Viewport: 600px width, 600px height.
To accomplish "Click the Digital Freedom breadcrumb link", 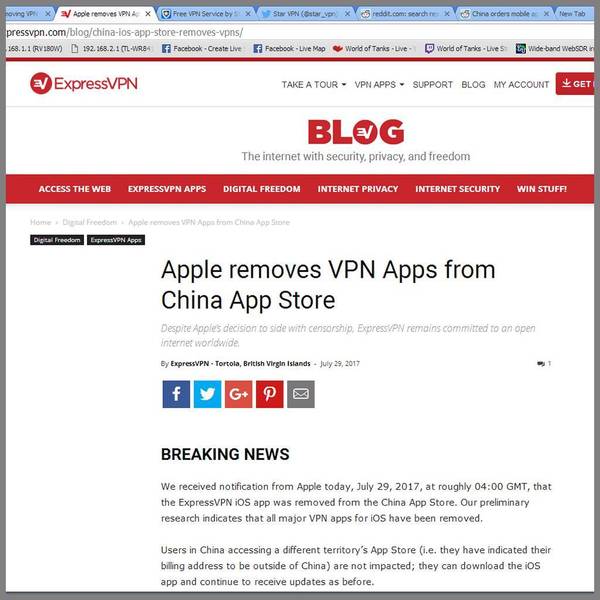I will [x=90, y=222].
